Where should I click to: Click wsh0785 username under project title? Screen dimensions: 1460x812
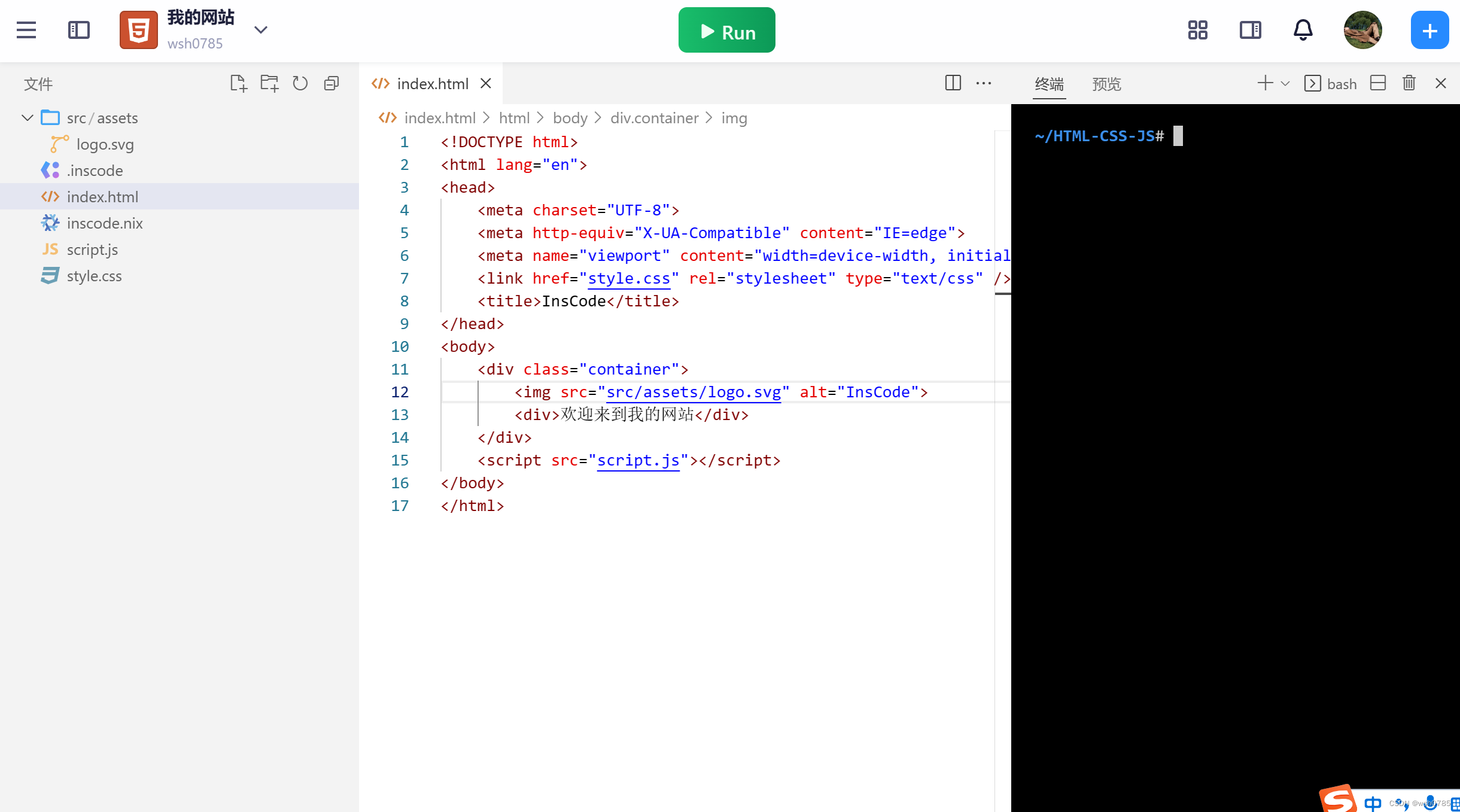[x=195, y=44]
